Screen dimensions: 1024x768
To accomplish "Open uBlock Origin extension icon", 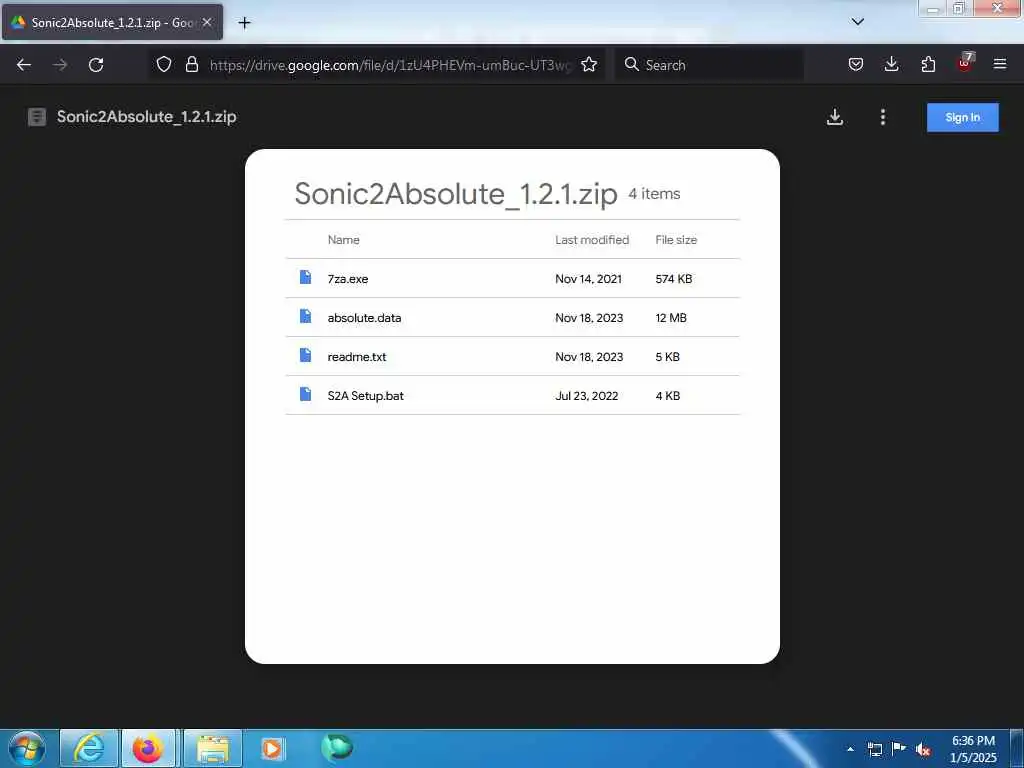I will 965,63.
